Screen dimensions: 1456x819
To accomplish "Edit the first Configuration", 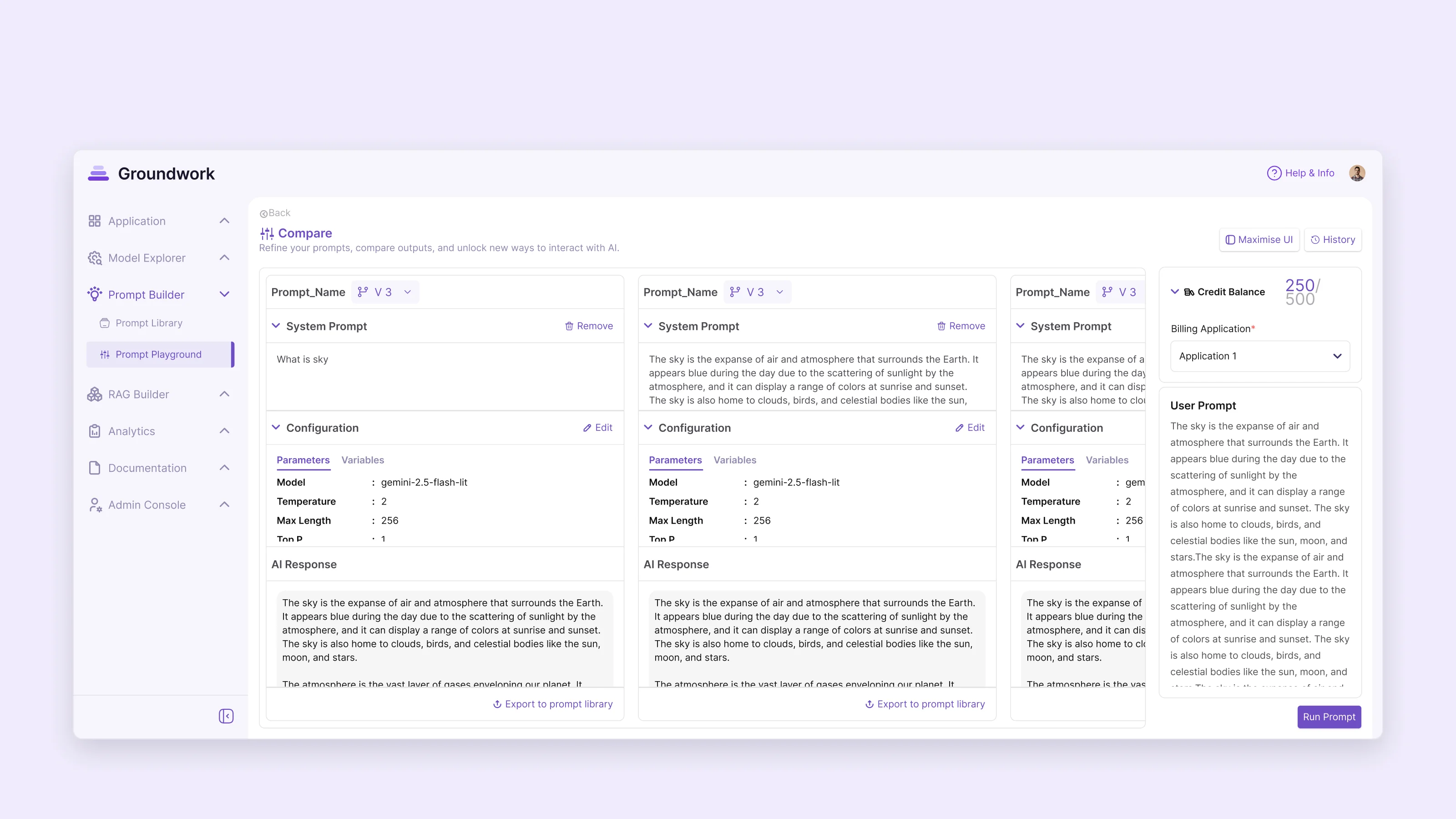I will 597,428.
